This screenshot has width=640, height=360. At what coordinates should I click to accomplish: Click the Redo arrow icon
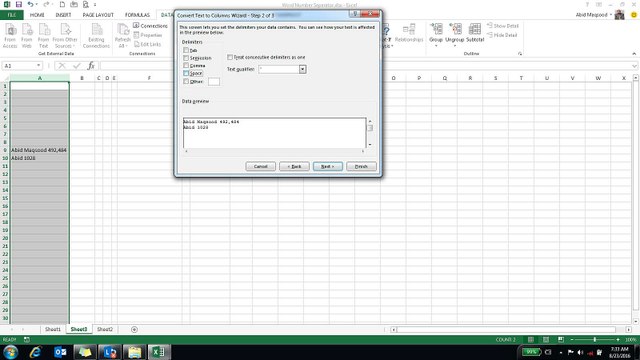coord(46,4)
